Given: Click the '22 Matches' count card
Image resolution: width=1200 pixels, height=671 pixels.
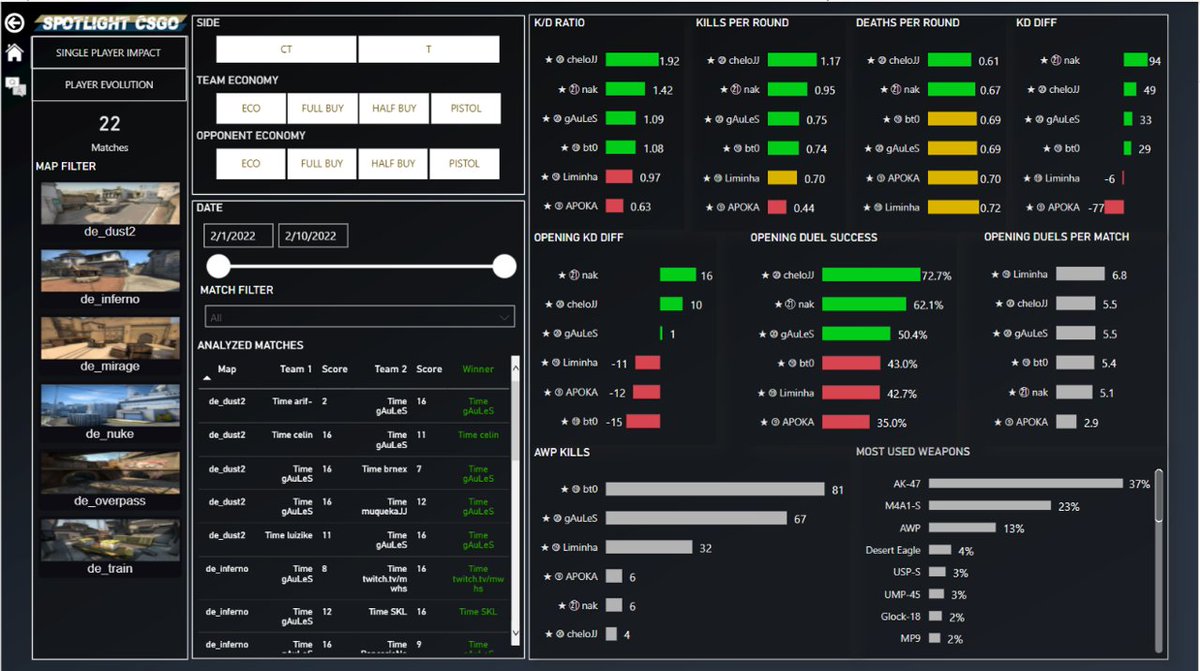Looking at the screenshot, I should coord(109,133).
